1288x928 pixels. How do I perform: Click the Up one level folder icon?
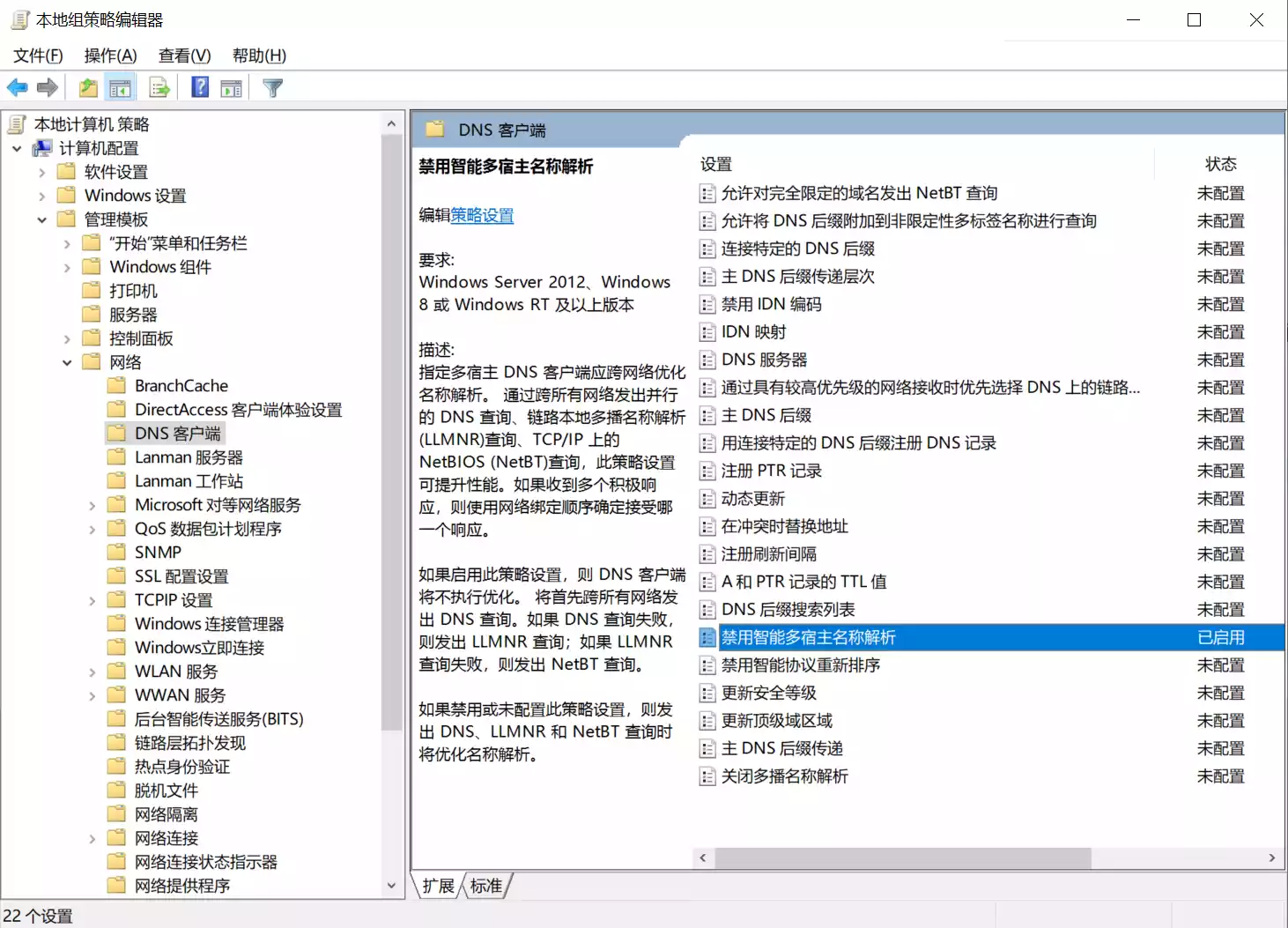tap(88, 87)
